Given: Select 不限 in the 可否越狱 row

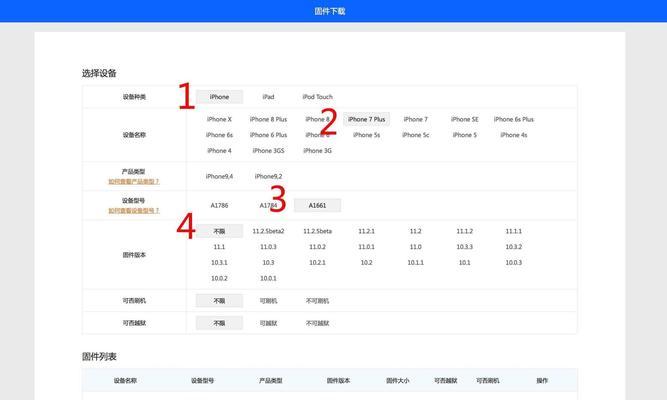Looking at the screenshot, I should (219, 323).
